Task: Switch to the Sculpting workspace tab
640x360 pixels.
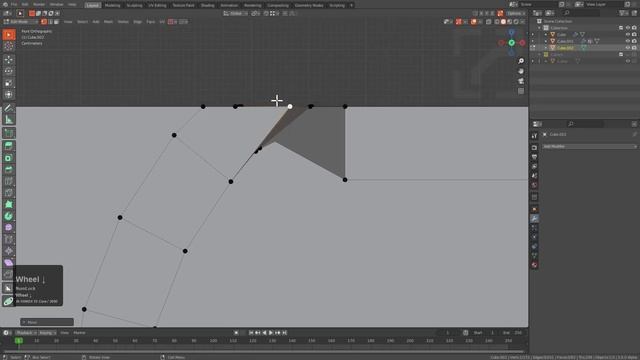Action: point(134,5)
